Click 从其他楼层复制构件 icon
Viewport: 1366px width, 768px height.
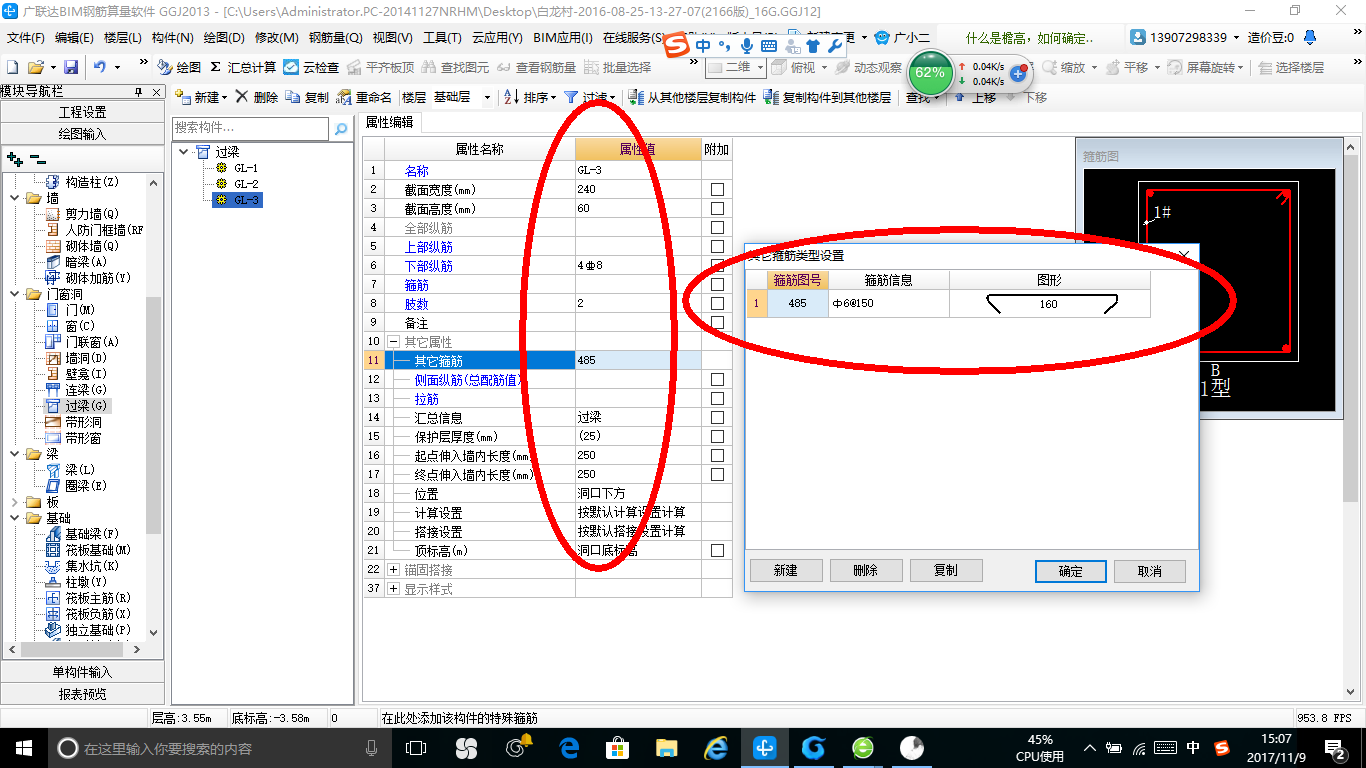(x=636, y=97)
